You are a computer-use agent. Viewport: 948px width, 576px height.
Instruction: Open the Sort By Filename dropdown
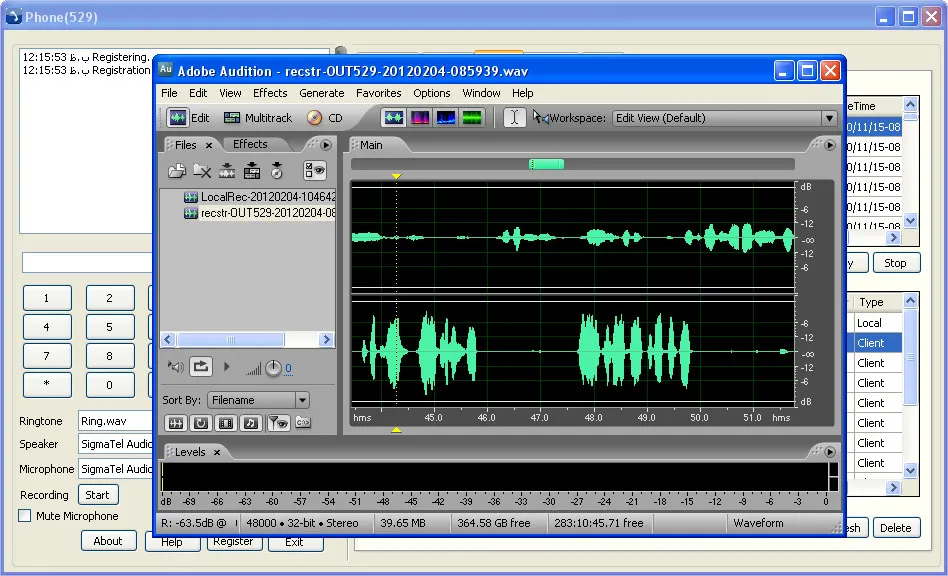[x=258, y=400]
